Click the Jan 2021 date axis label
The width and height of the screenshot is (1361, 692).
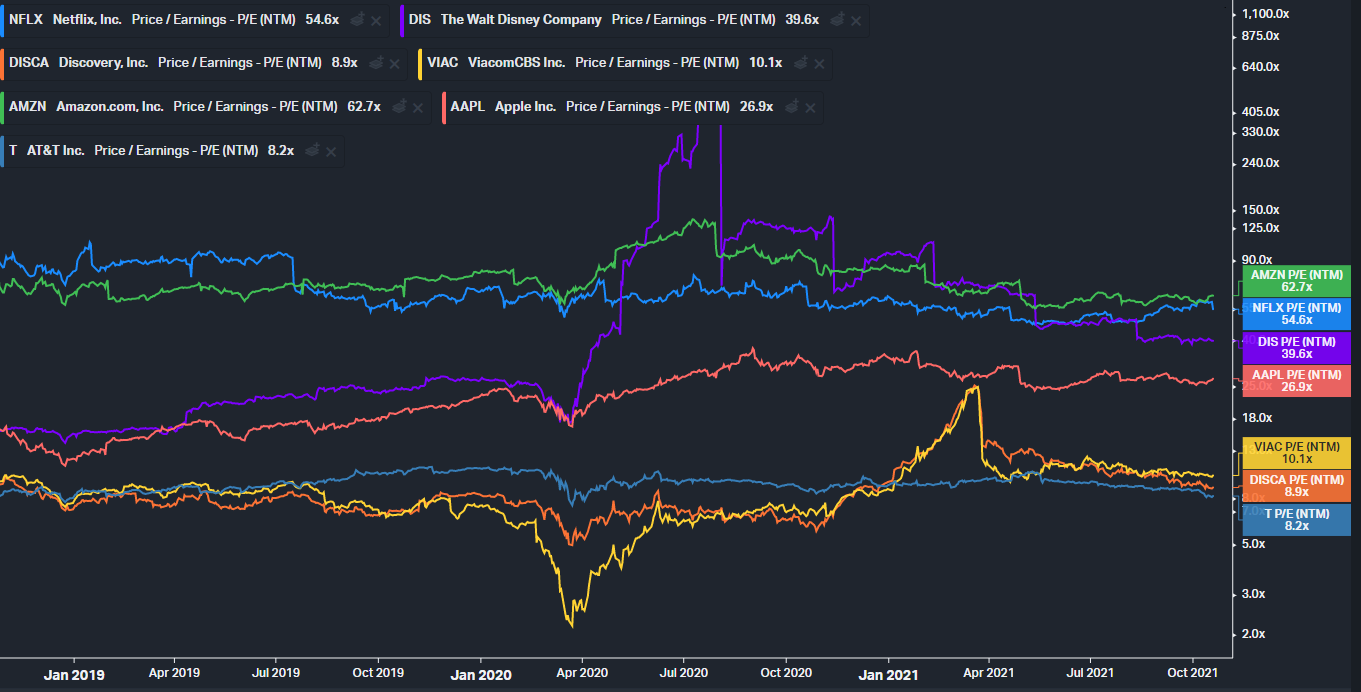889,674
